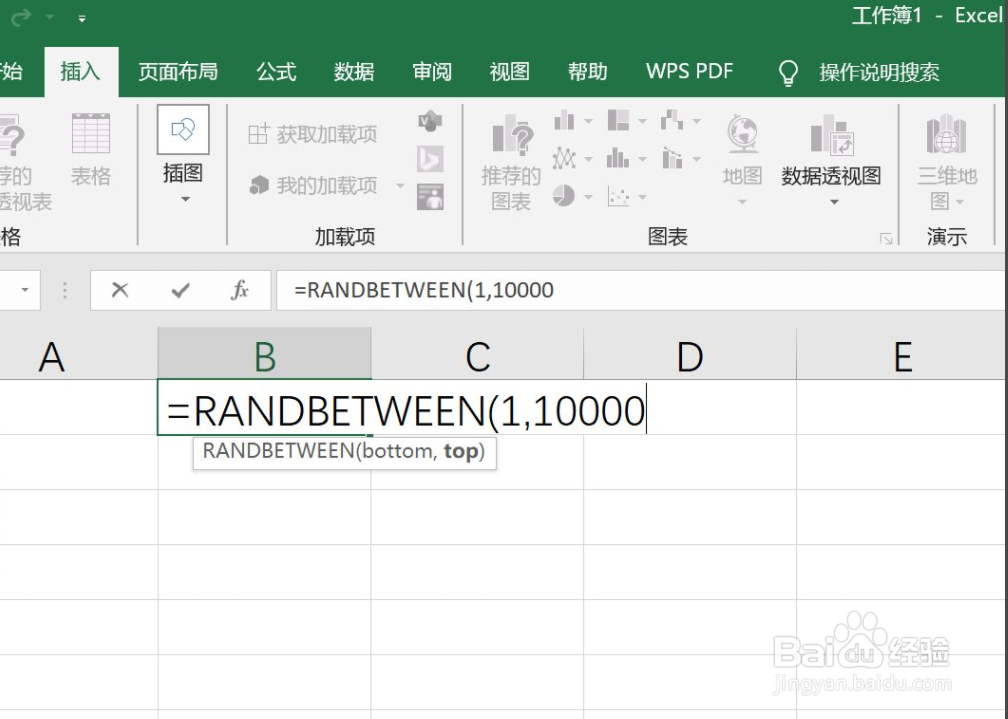
Task: Click the pie chart insert icon
Action: (x=563, y=193)
